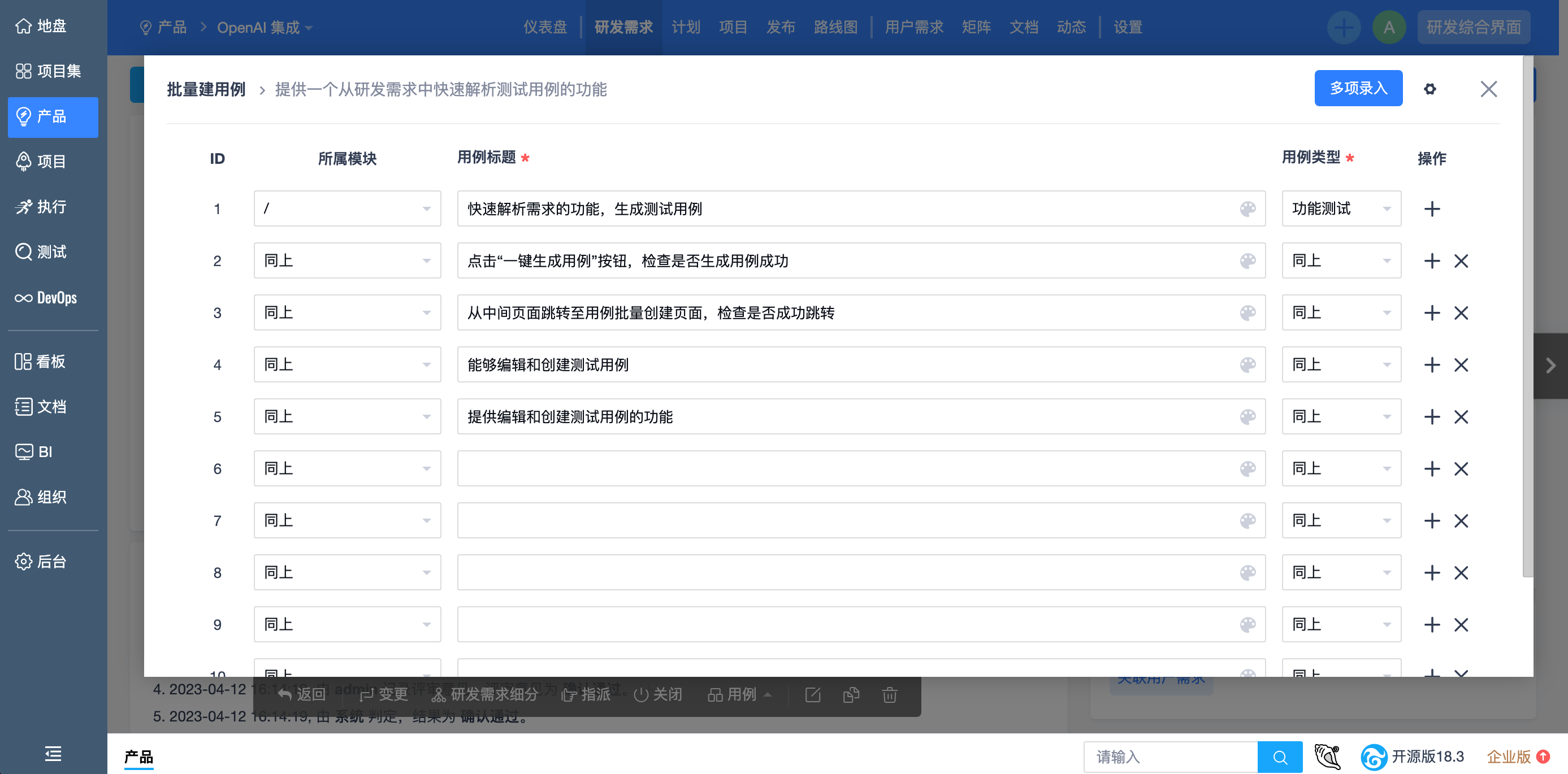Click the search magnifier button in bottom bar
The height and width of the screenshot is (774, 1568).
1280,757
